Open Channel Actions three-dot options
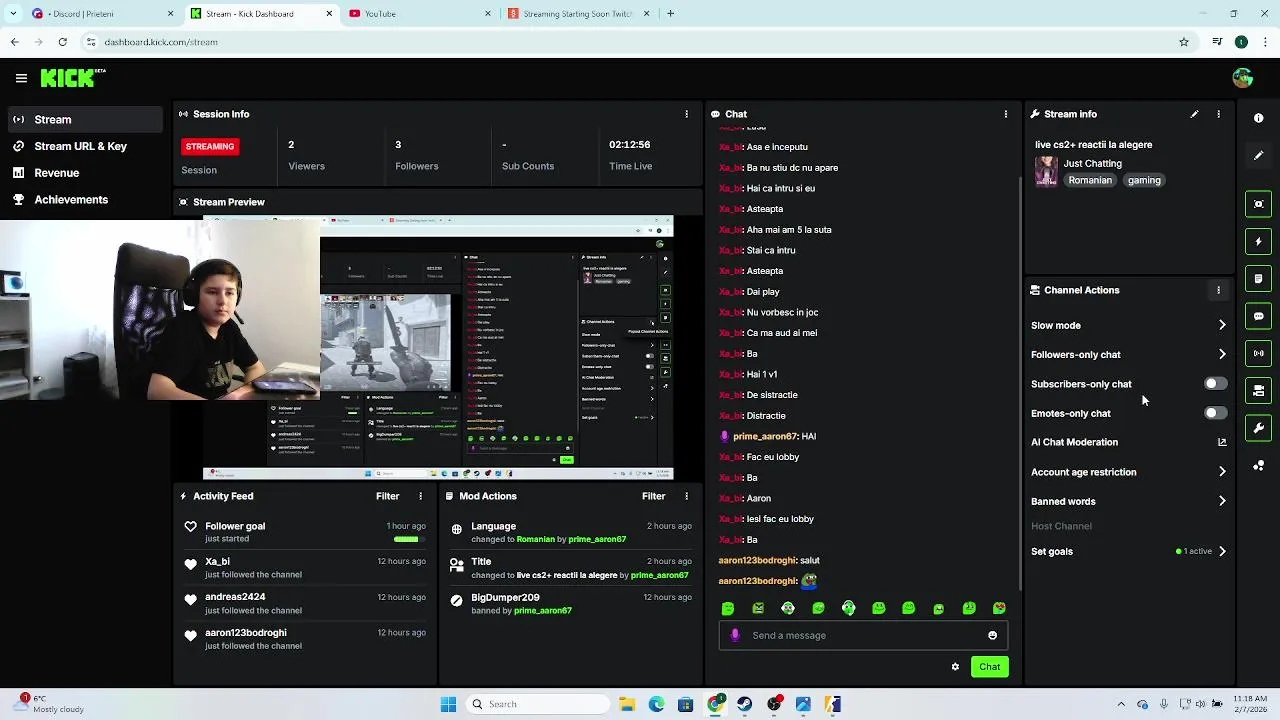The height and width of the screenshot is (720, 1280). (x=1218, y=290)
